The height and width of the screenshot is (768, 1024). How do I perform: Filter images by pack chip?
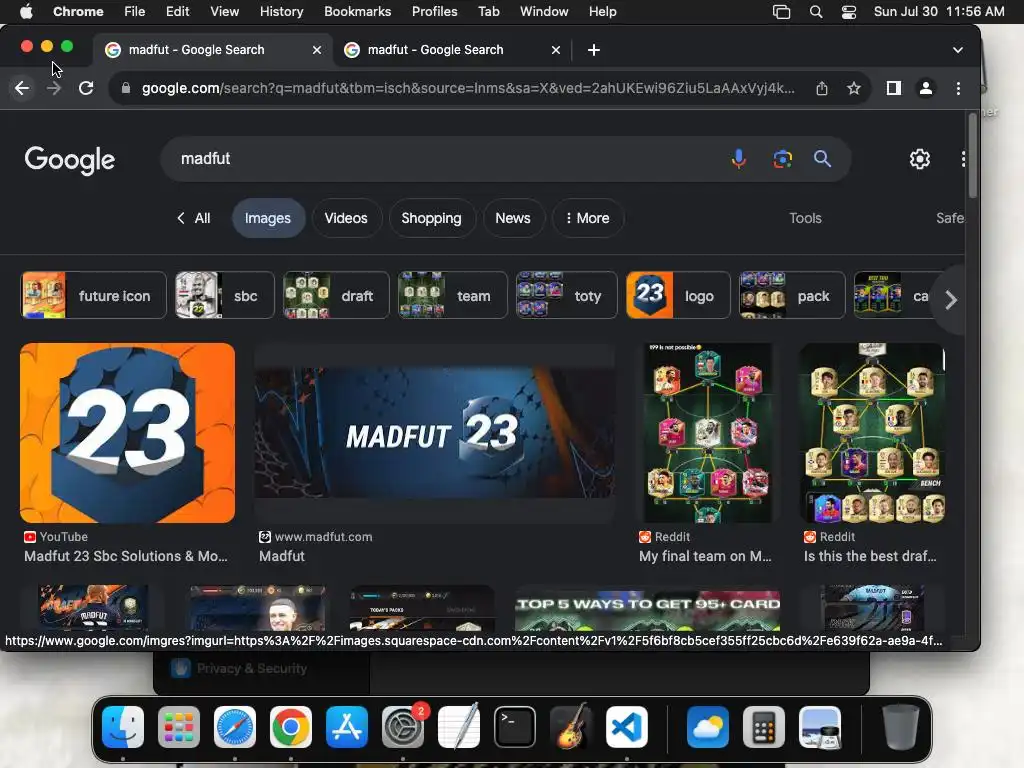[x=792, y=296]
